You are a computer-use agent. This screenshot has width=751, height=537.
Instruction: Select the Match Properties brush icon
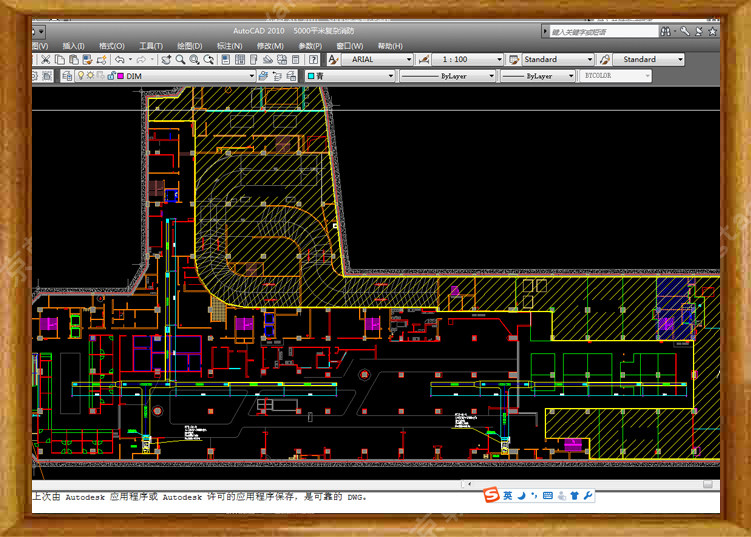(87, 59)
